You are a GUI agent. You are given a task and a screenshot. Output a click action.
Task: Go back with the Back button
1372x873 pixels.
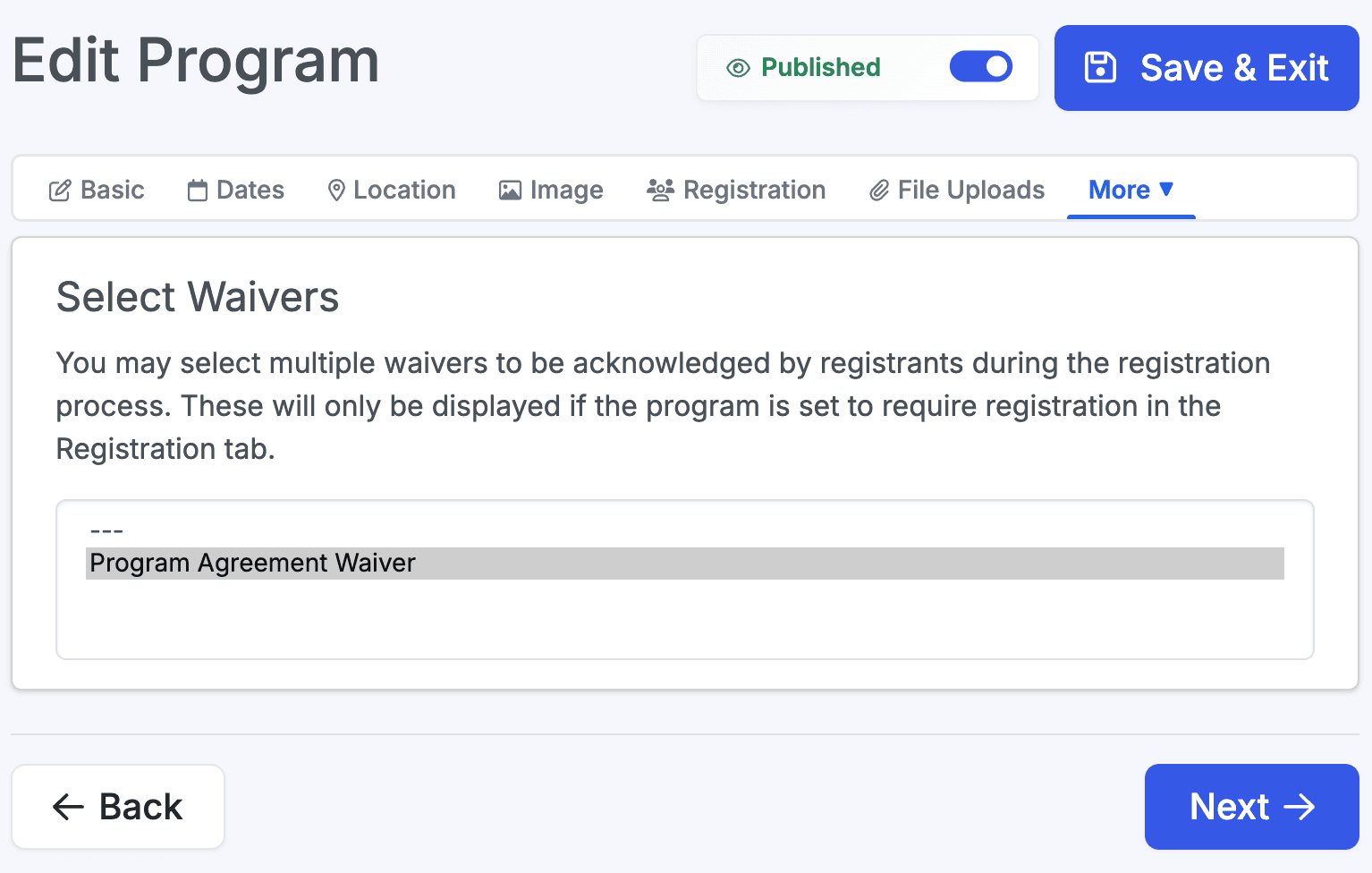(x=117, y=806)
